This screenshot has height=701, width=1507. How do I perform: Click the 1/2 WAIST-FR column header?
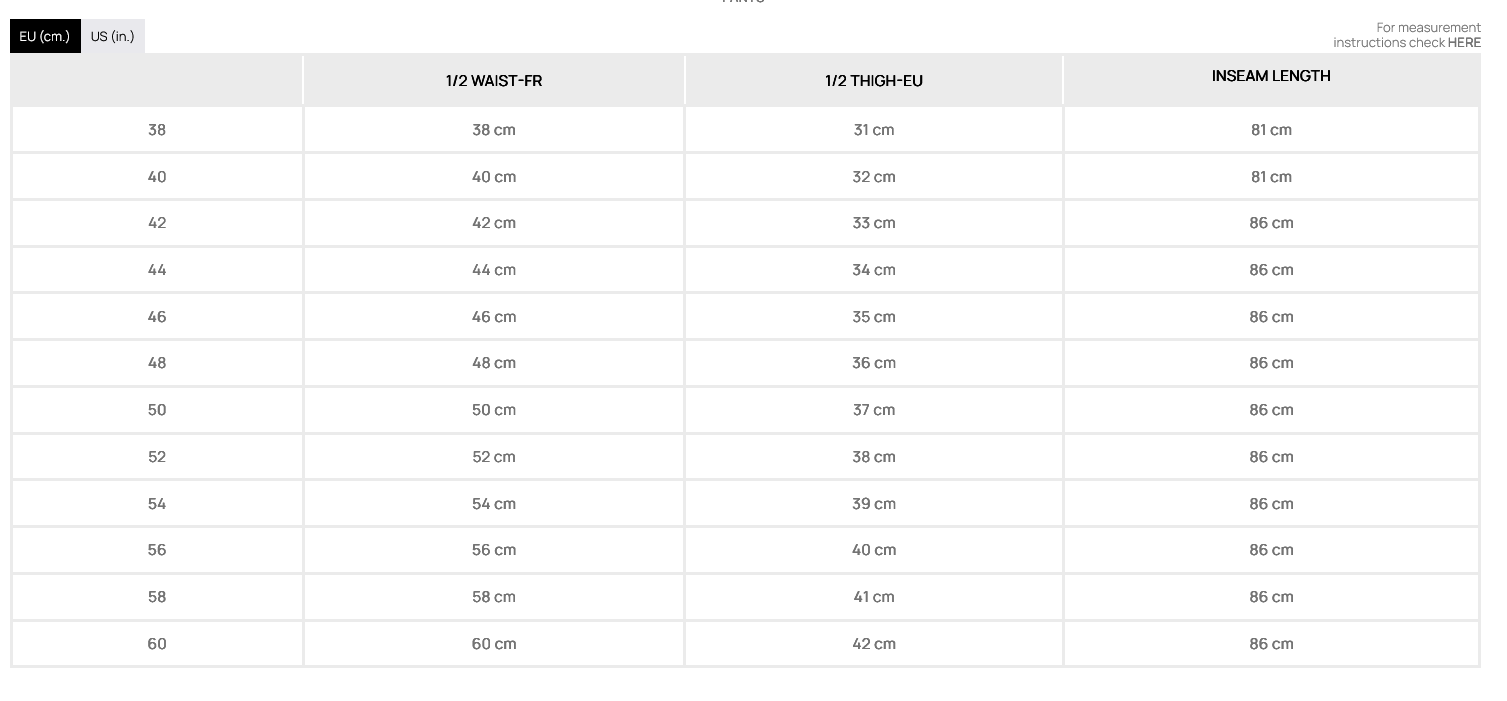(494, 81)
